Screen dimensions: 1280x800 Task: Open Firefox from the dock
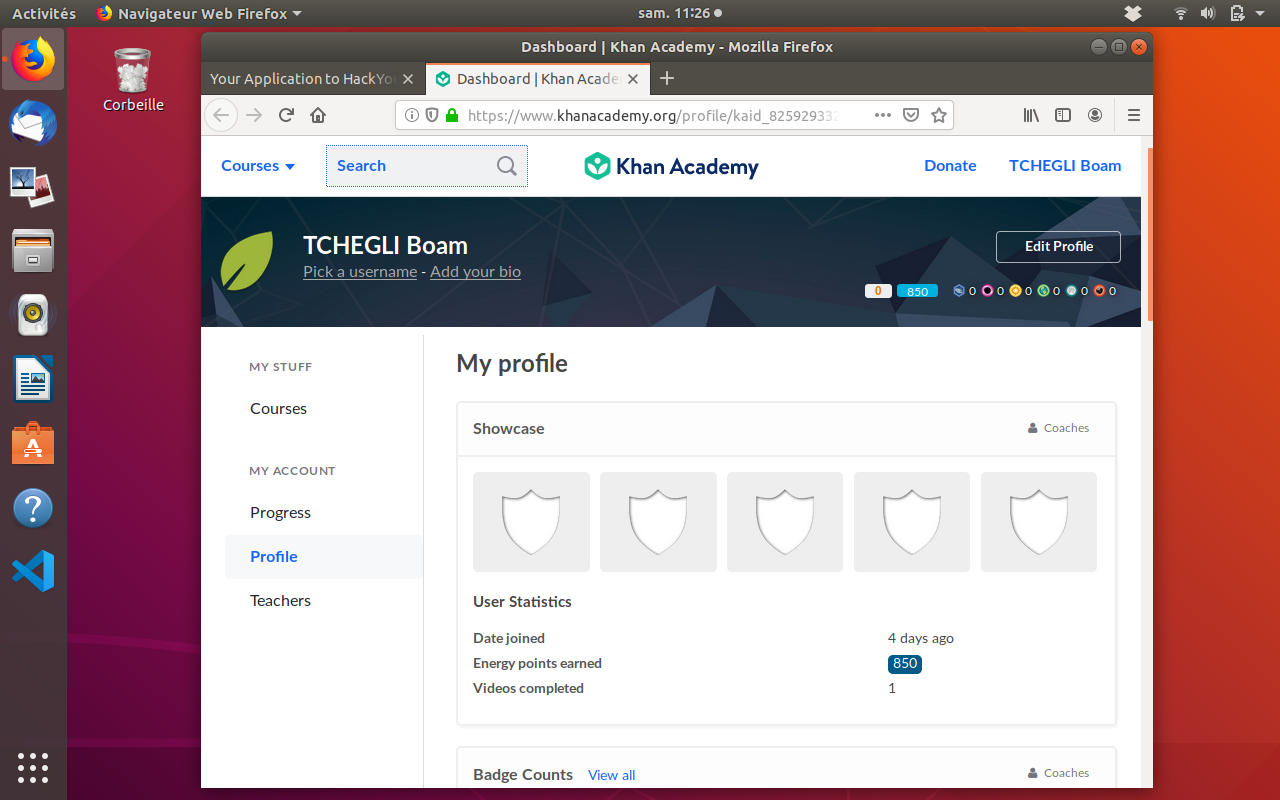coord(33,60)
